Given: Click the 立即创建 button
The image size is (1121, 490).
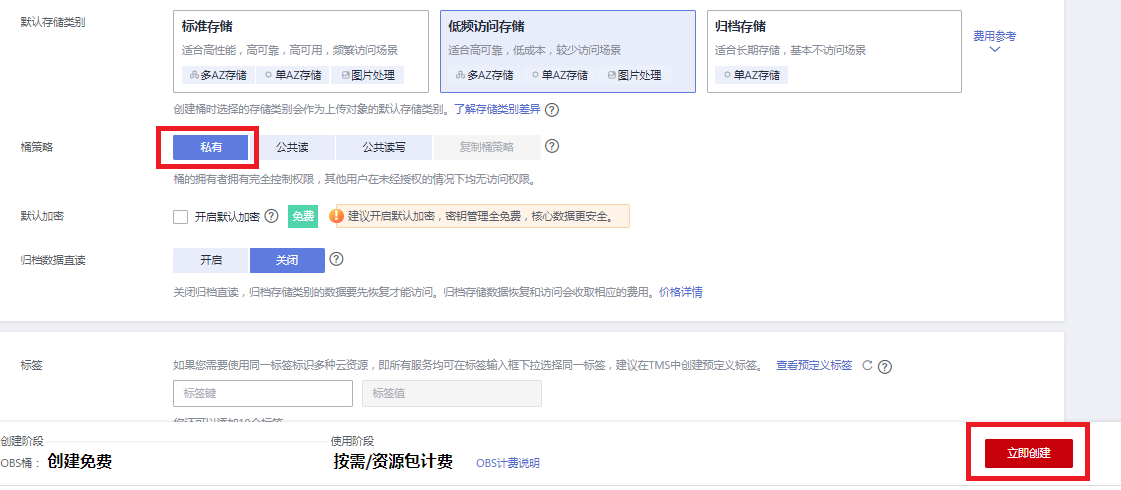Looking at the screenshot, I should pos(1029,454).
